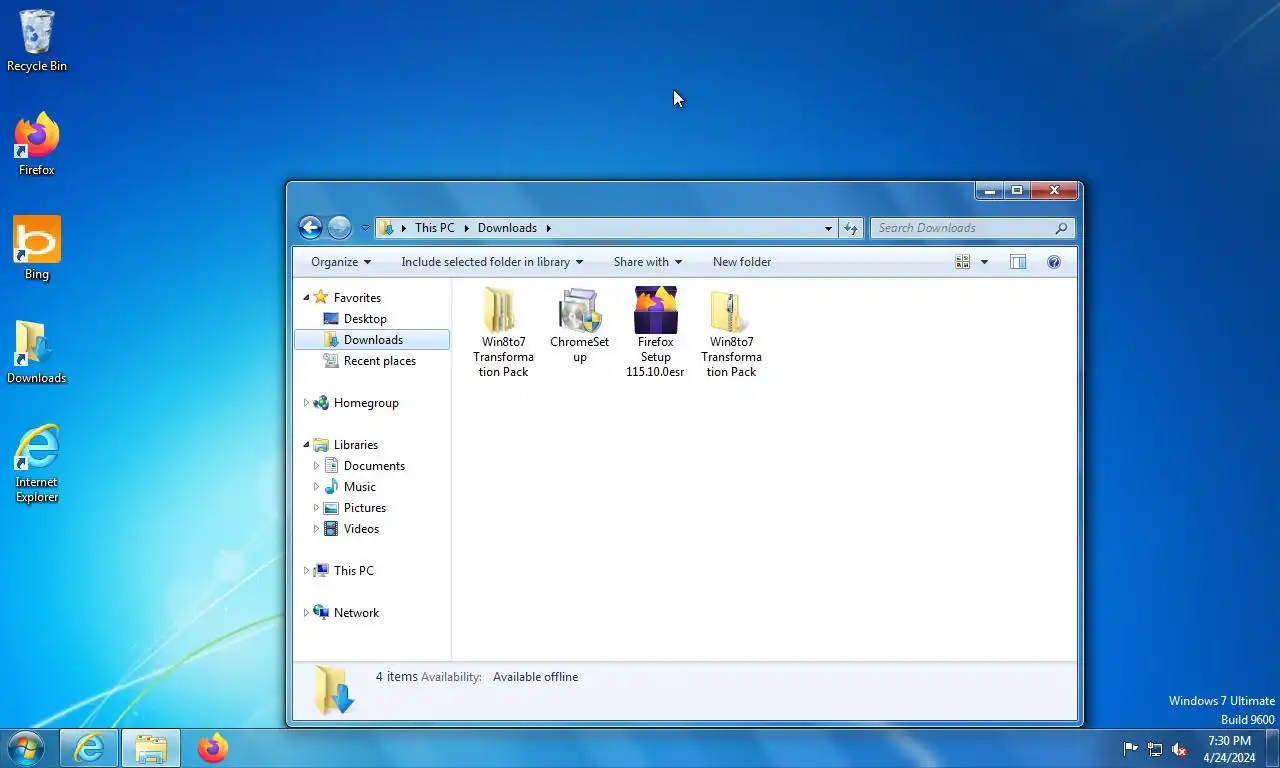Click the Action Center flag tray icon
Image resolution: width=1280 pixels, height=768 pixels.
click(x=1131, y=749)
